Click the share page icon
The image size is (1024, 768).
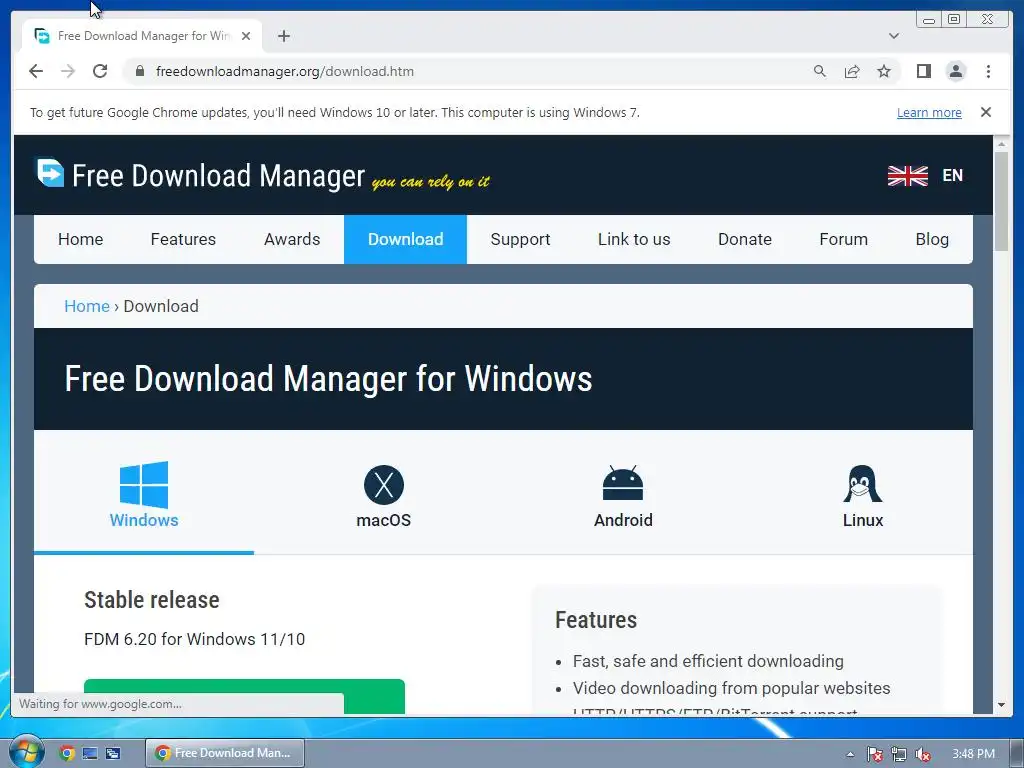point(852,71)
